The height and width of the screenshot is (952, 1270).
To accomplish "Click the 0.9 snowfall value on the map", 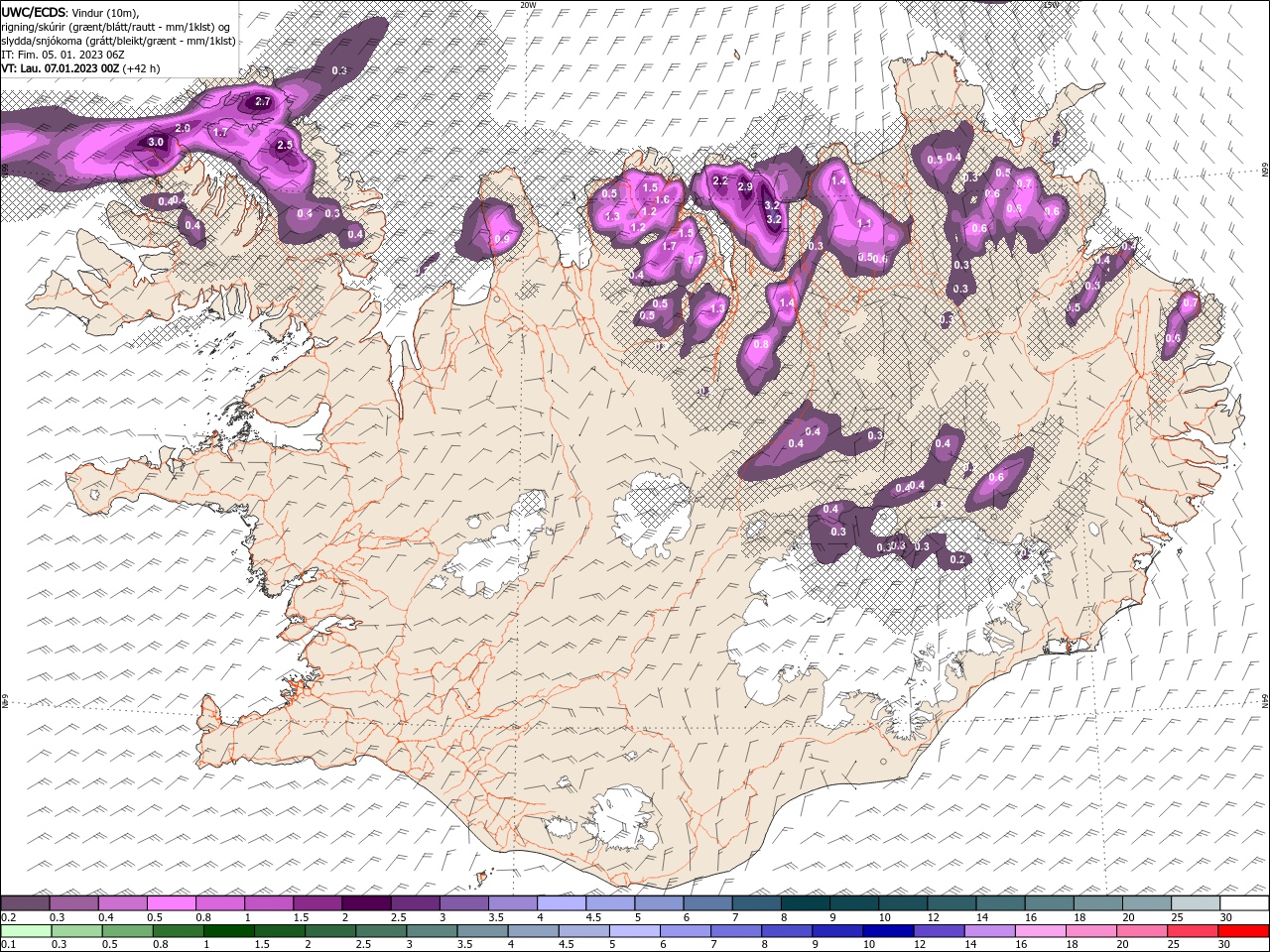I will pyautogui.click(x=502, y=239).
